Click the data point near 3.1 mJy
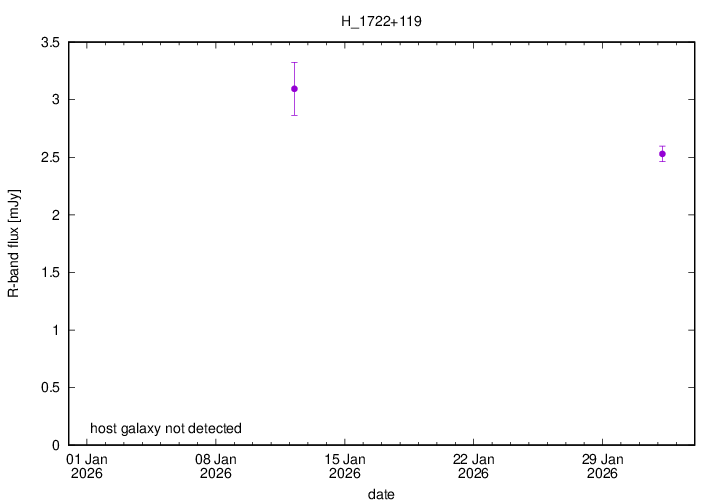Viewport: 720px width, 504px height. 294,89
